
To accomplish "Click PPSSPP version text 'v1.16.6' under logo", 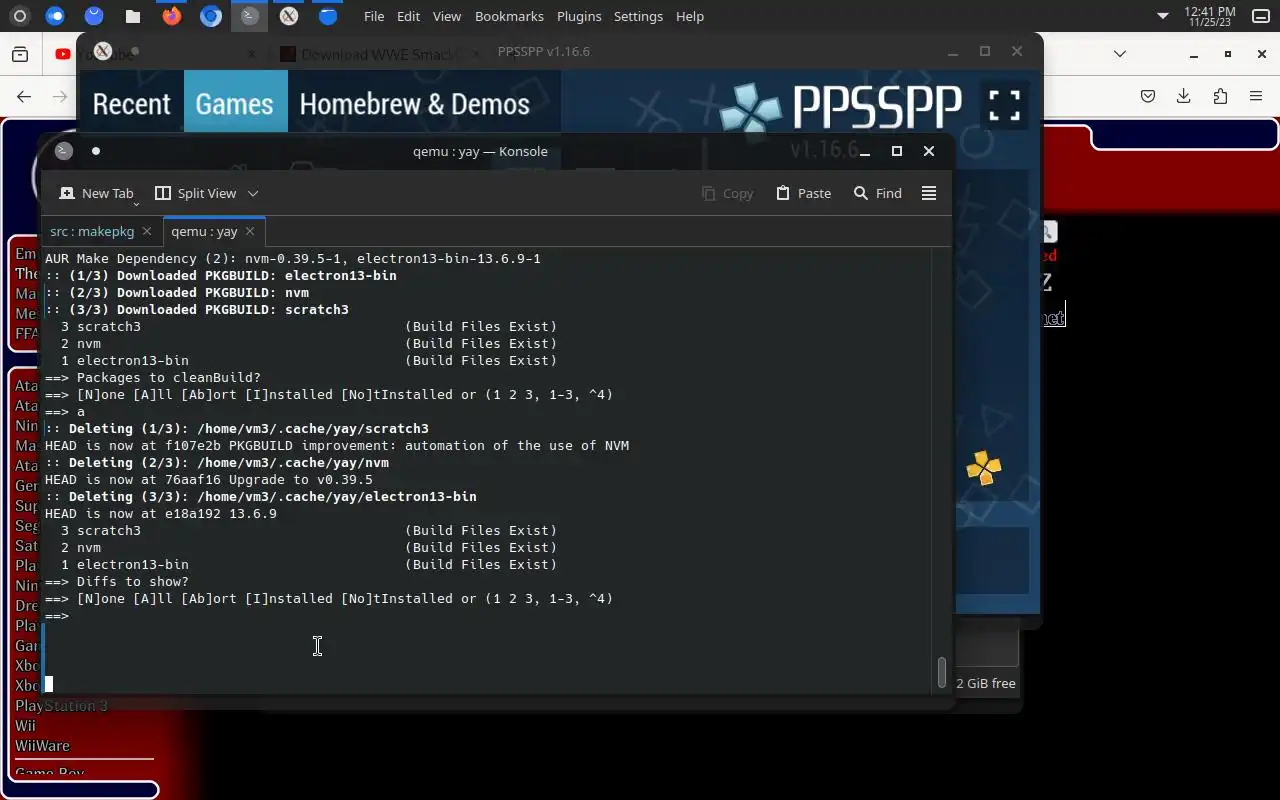I will pyautogui.click(x=824, y=150).
